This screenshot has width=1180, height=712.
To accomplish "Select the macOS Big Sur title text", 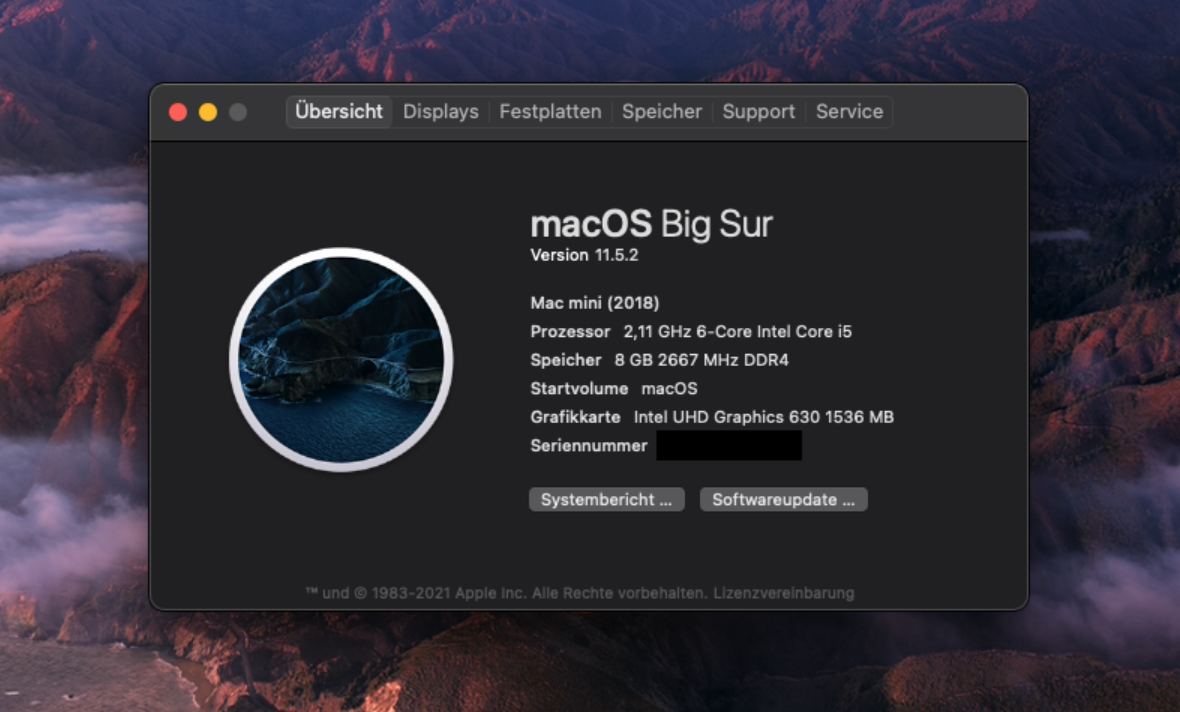I will [651, 224].
